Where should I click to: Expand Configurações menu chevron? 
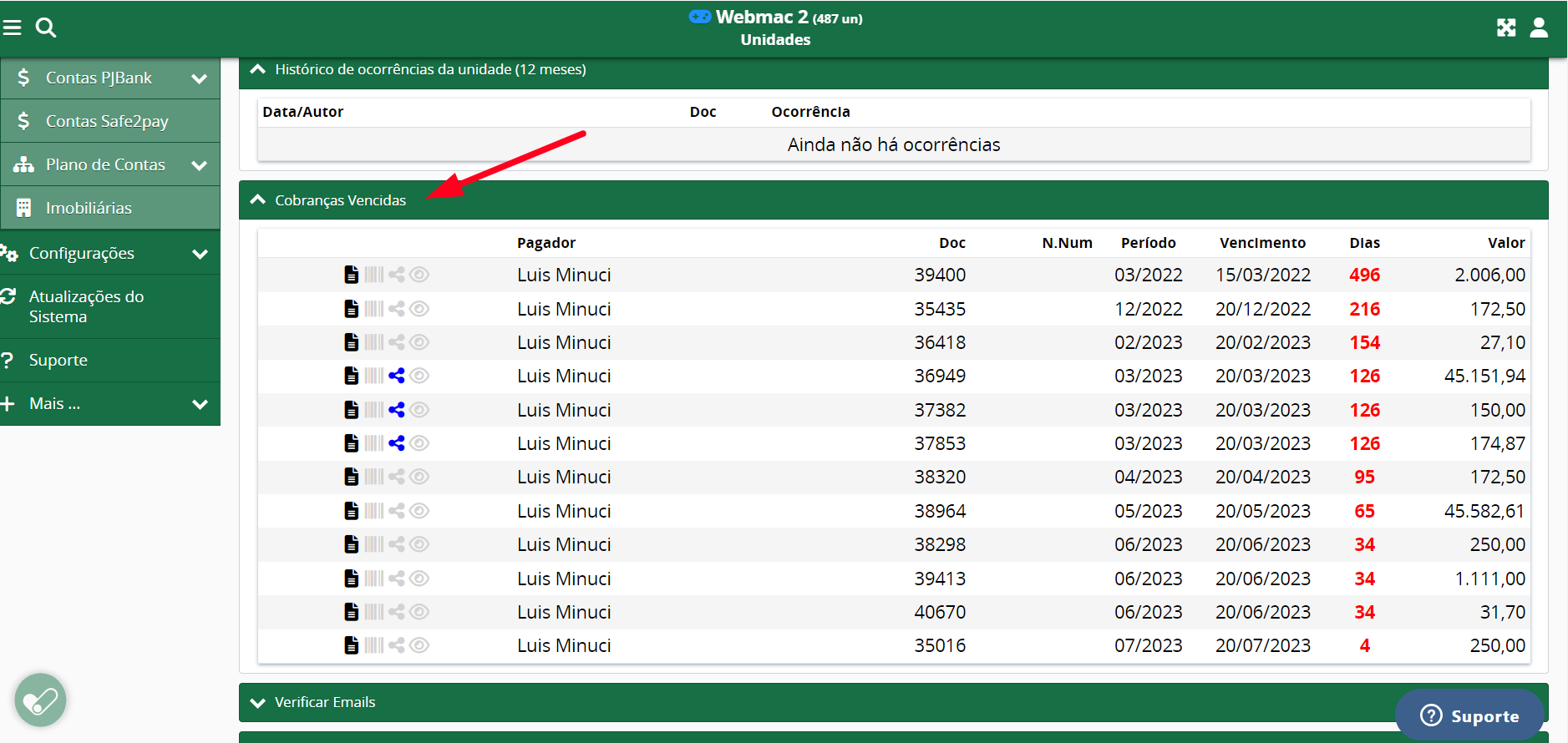(200, 254)
